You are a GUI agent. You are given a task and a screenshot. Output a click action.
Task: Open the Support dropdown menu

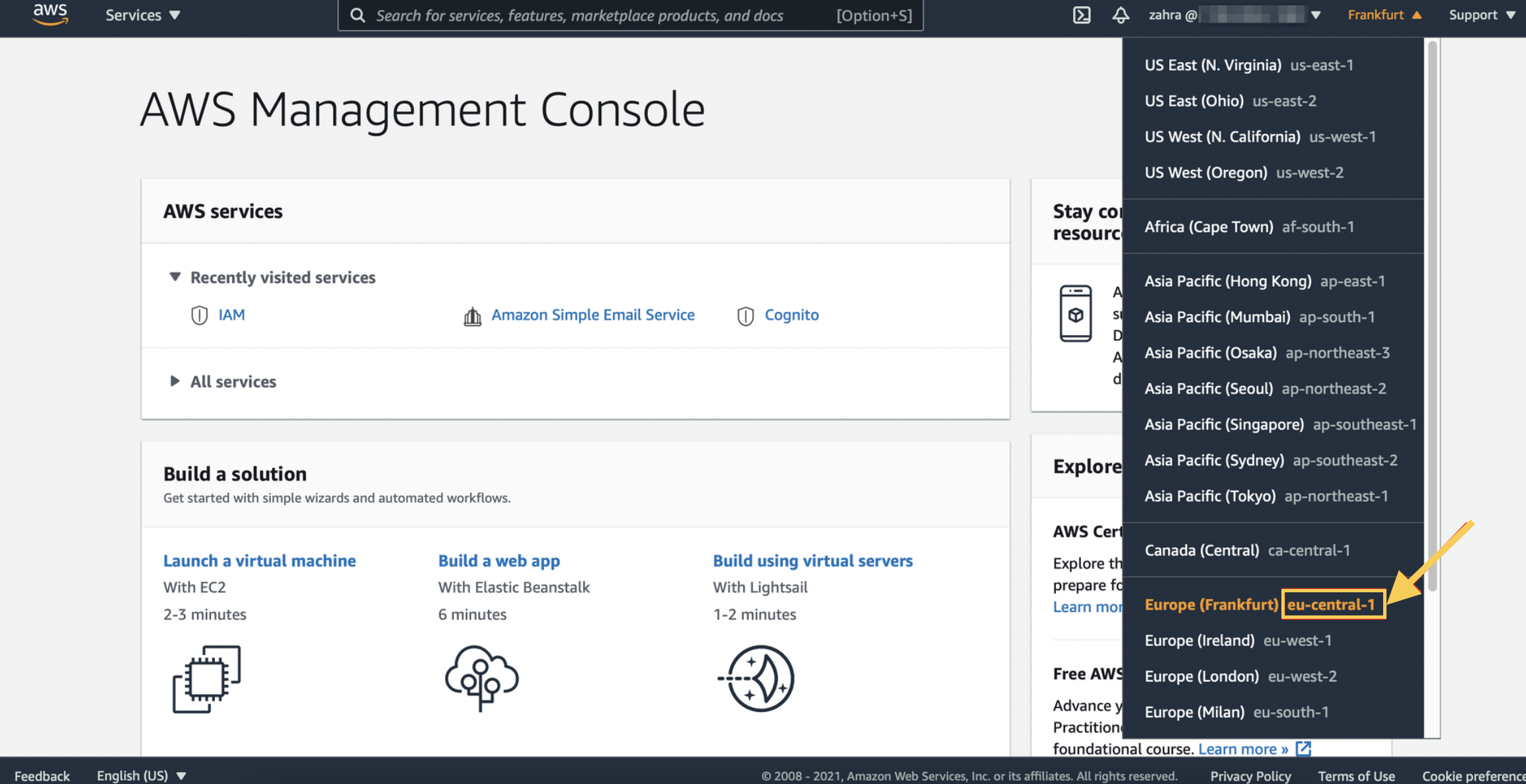click(x=1482, y=15)
